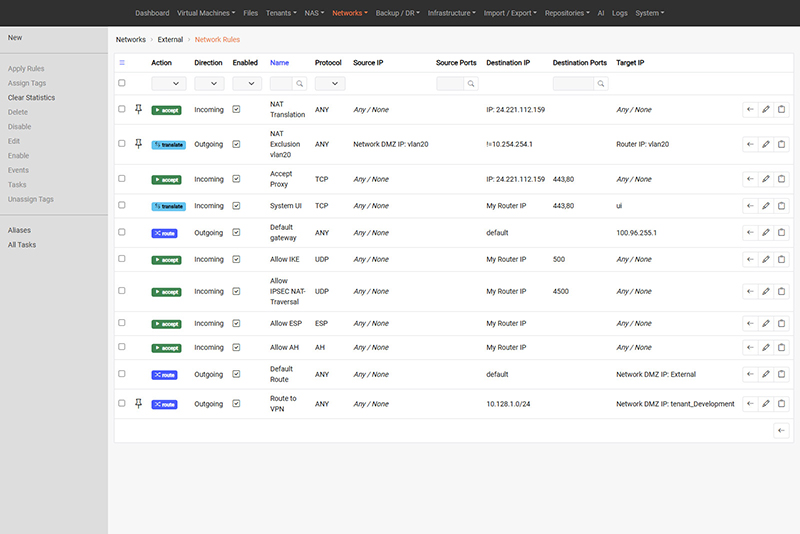This screenshot has width=800, height=534.
Task: Click the search icon in Source Ports filter
Action: point(471,84)
